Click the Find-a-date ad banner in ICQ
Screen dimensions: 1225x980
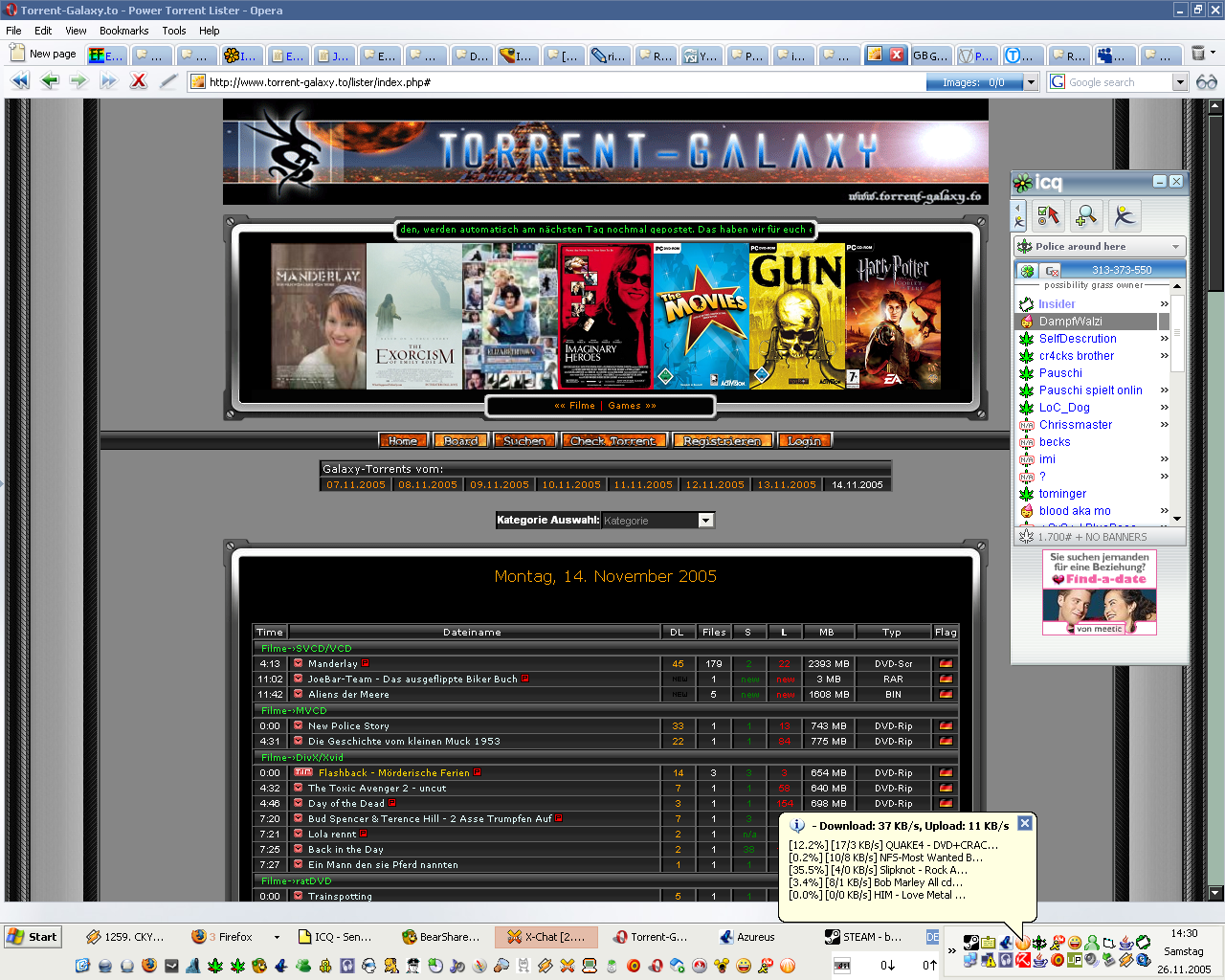pyautogui.click(x=1100, y=591)
